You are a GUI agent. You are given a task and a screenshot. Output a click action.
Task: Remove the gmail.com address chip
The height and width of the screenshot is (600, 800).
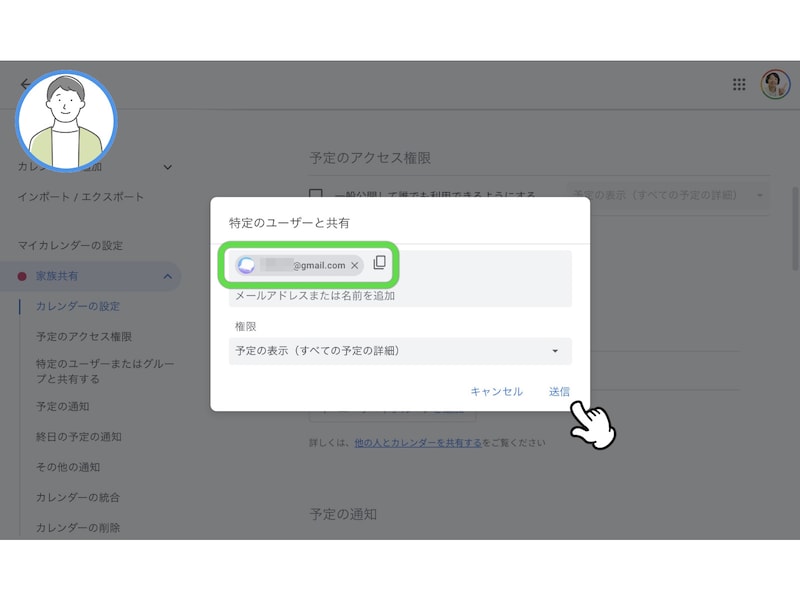[x=355, y=265]
